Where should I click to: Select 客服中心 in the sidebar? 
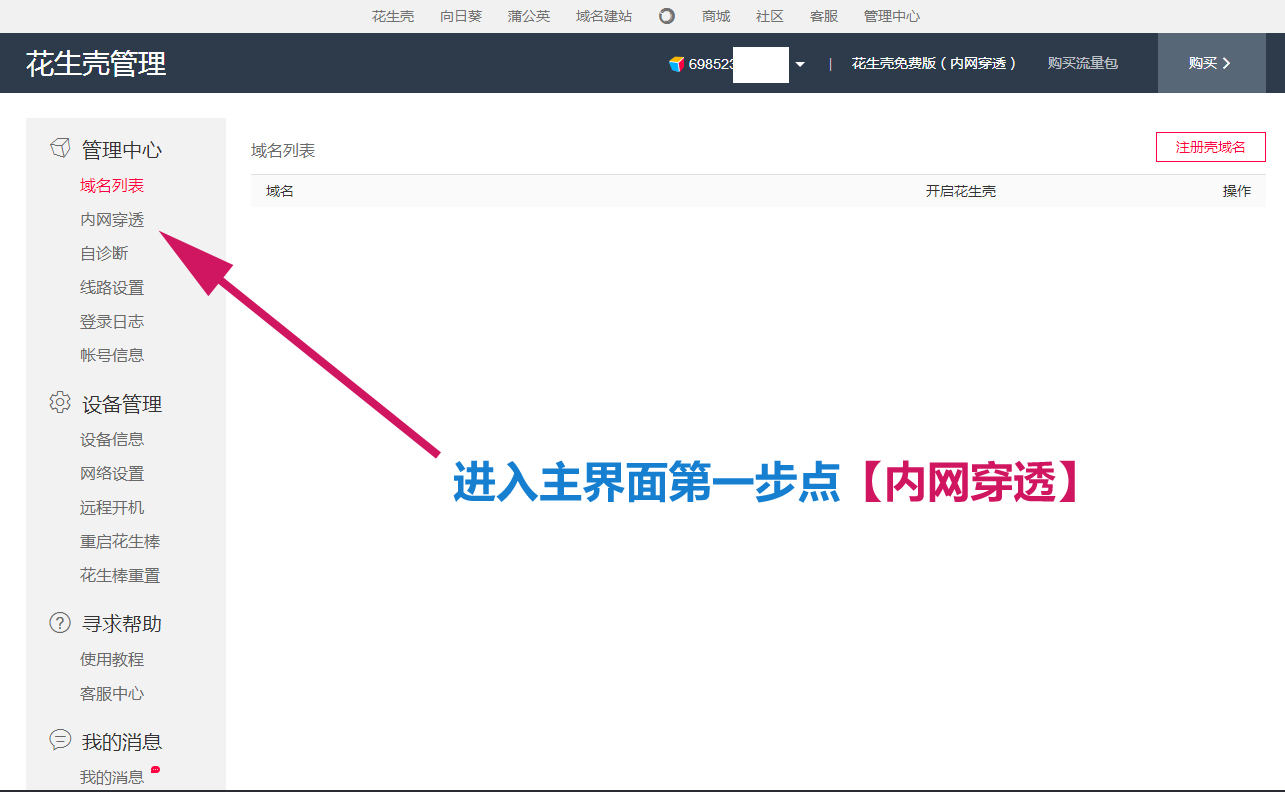pyautogui.click(x=112, y=694)
